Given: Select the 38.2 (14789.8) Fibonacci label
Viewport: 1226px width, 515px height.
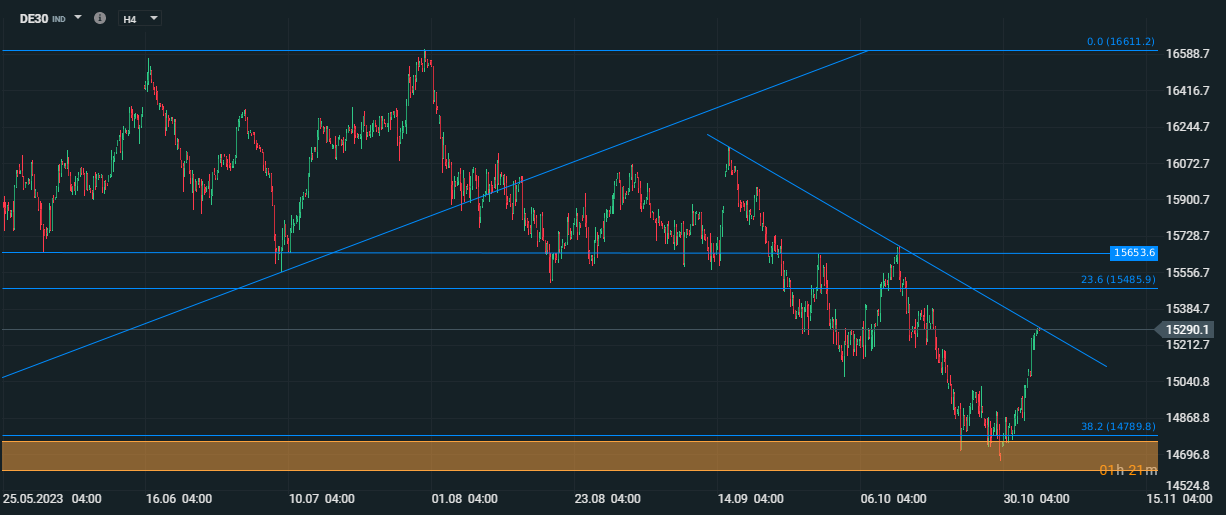Looking at the screenshot, I should coord(1118,426).
